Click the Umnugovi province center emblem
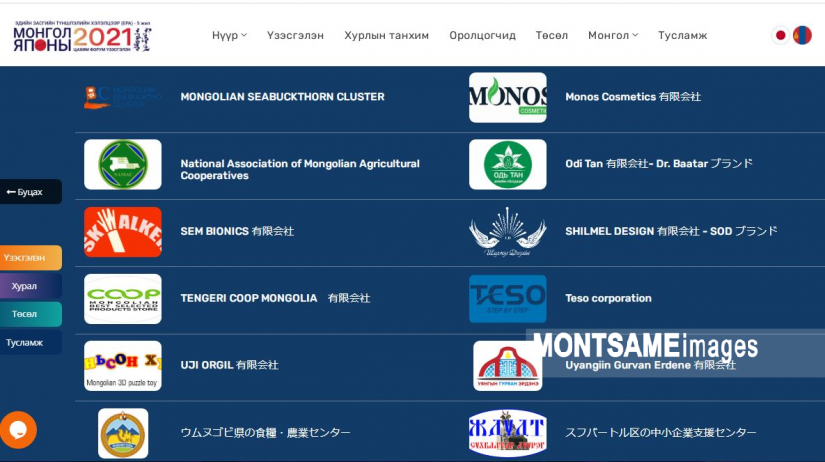Screen dimensions: 825x462 [x=123, y=433]
